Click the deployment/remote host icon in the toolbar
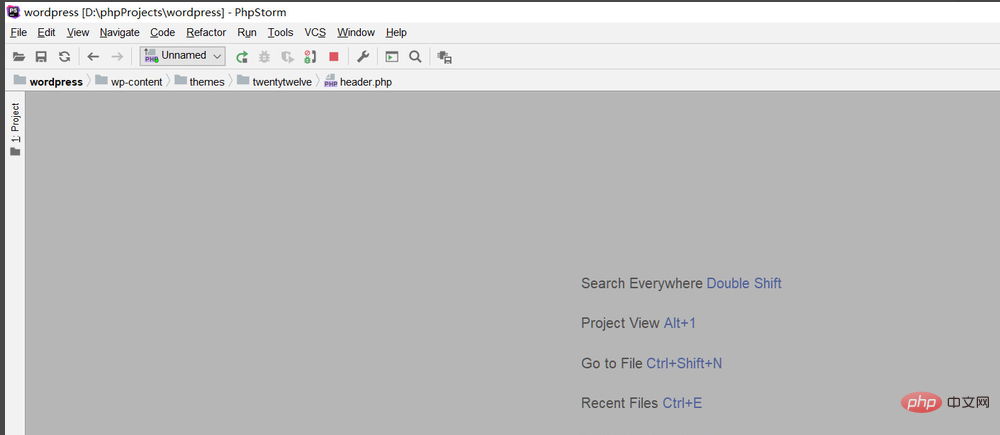Image resolution: width=1000 pixels, height=435 pixels. [x=445, y=57]
